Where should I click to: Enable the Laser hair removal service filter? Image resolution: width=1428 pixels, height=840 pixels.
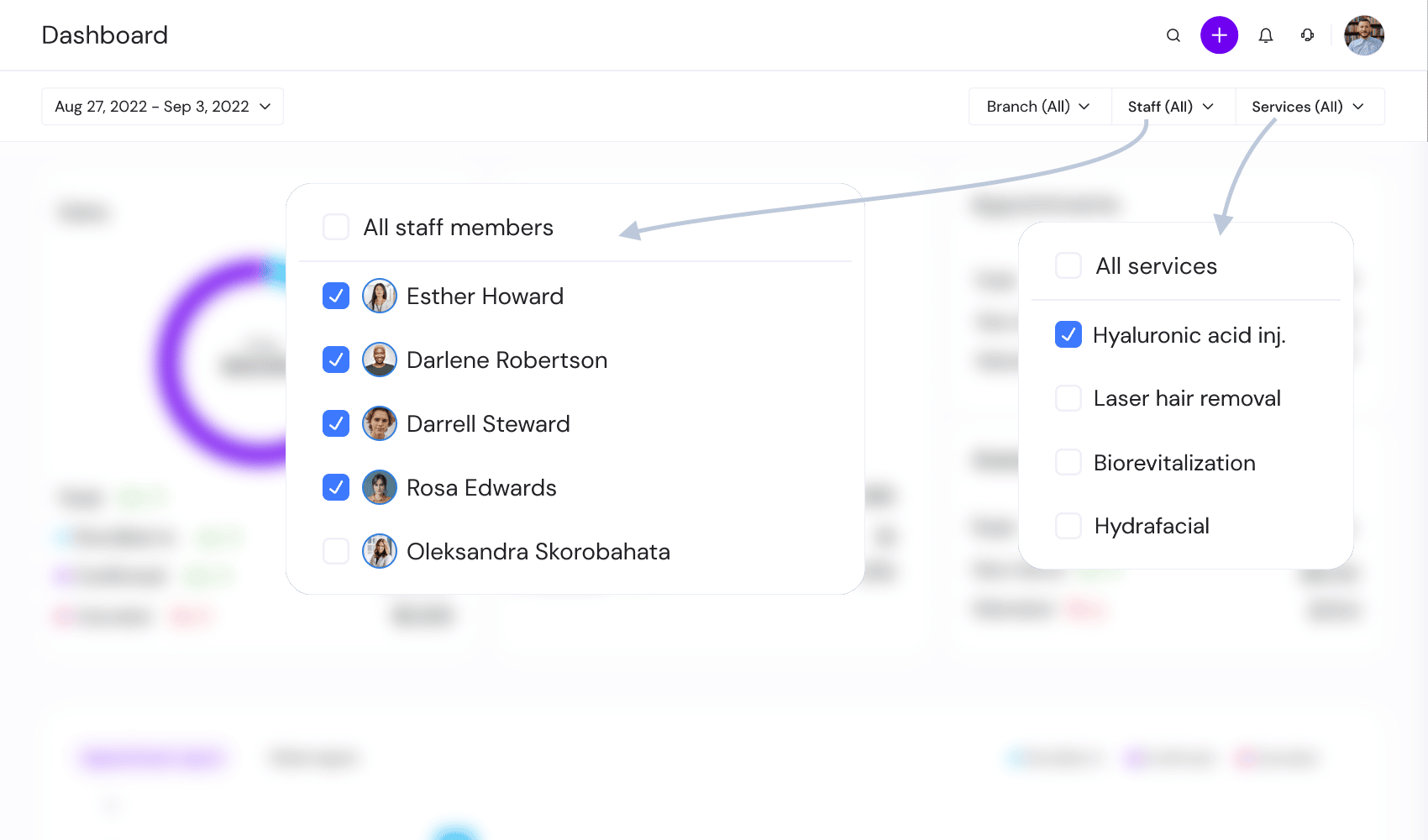pyautogui.click(x=1068, y=397)
